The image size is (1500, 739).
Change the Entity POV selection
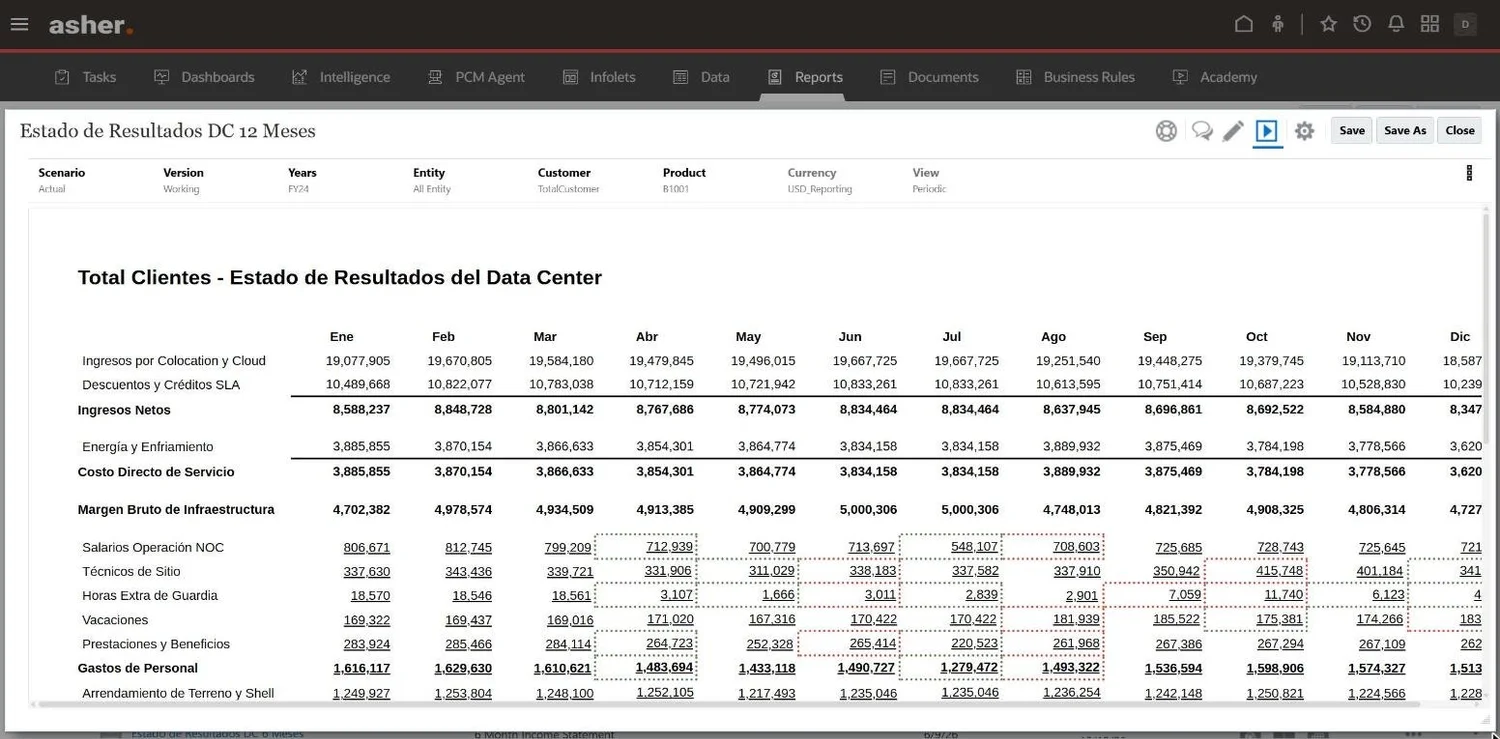click(432, 180)
